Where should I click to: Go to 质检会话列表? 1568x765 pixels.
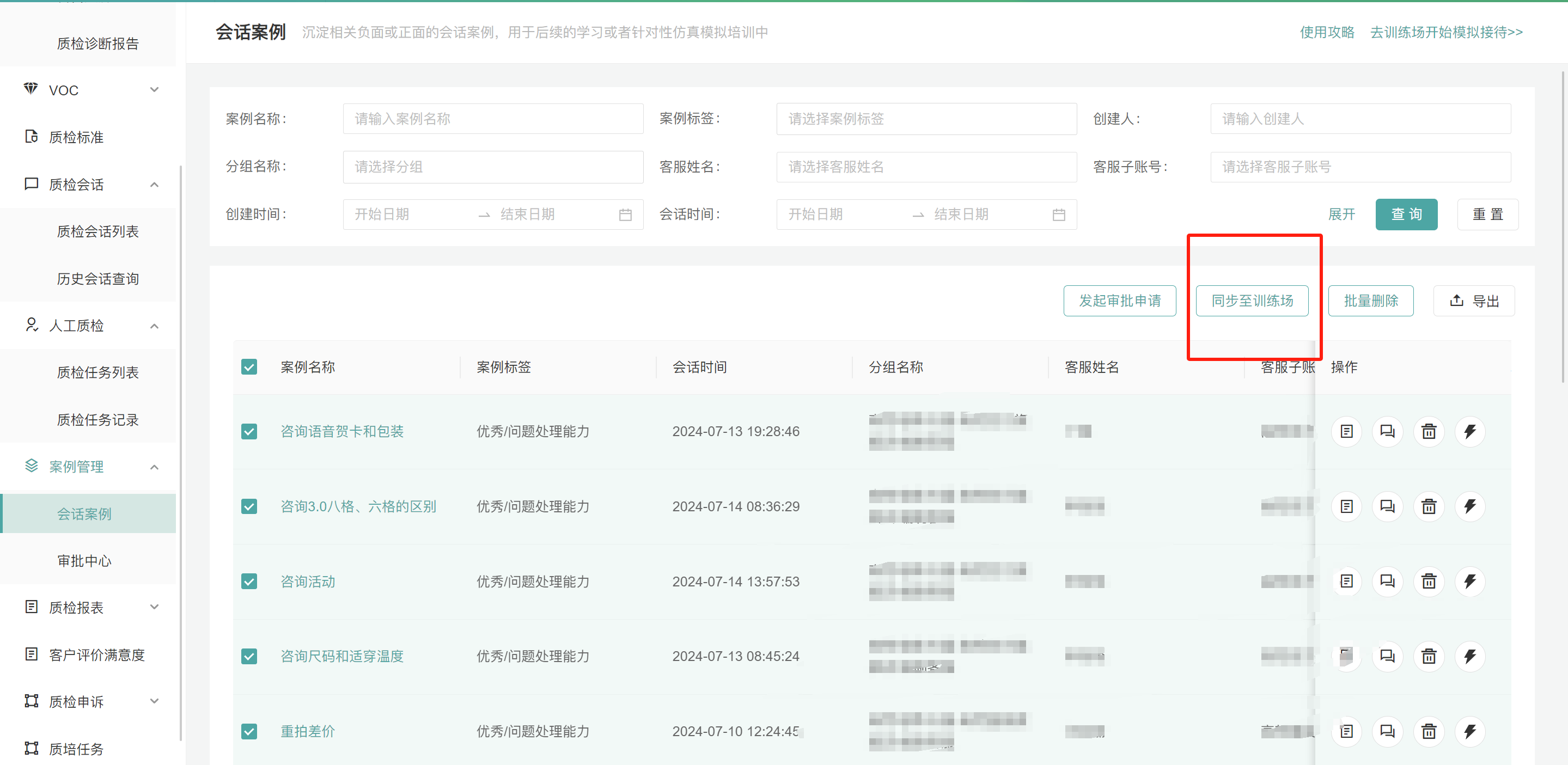point(97,231)
